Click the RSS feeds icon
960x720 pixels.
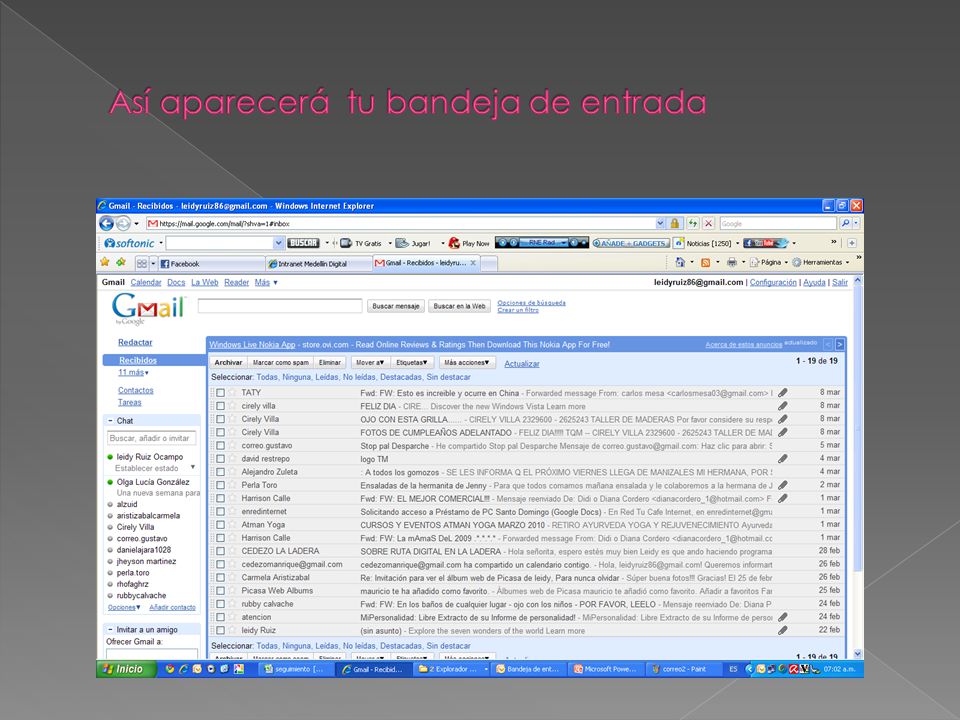[x=705, y=263]
